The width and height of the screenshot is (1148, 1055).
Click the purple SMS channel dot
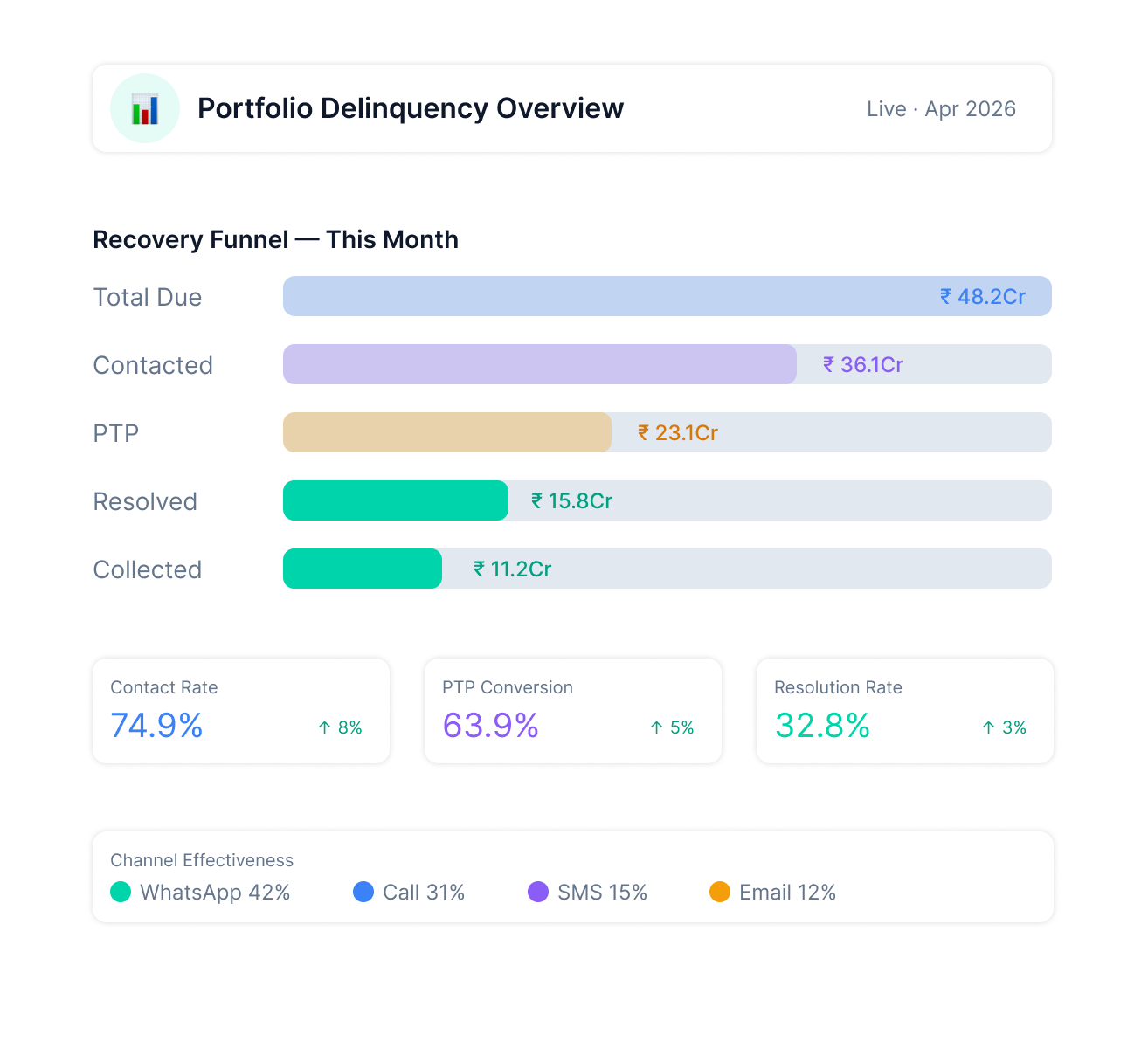538,892
